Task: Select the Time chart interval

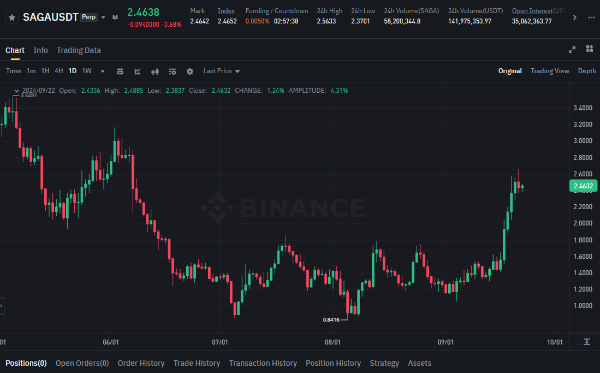Action: click(x=13, y=71)
